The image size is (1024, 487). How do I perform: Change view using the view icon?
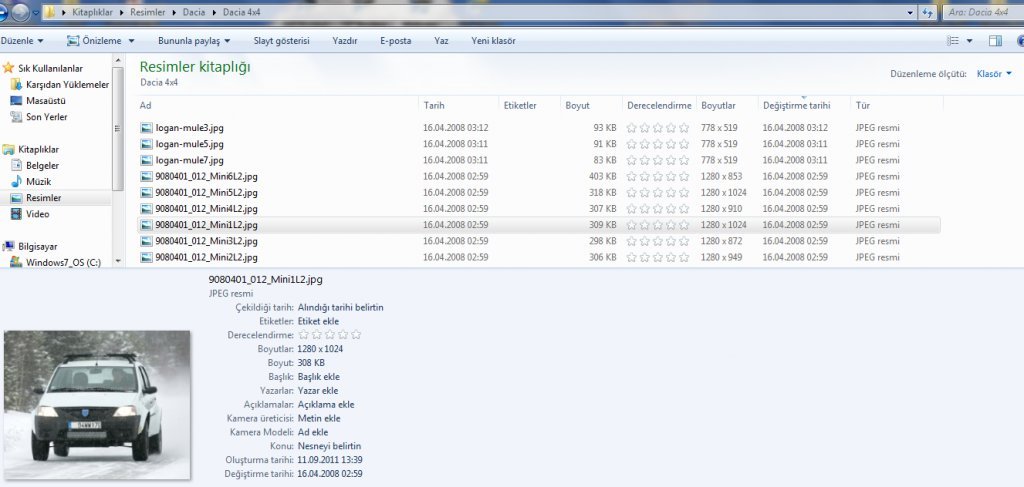point(952,41)
